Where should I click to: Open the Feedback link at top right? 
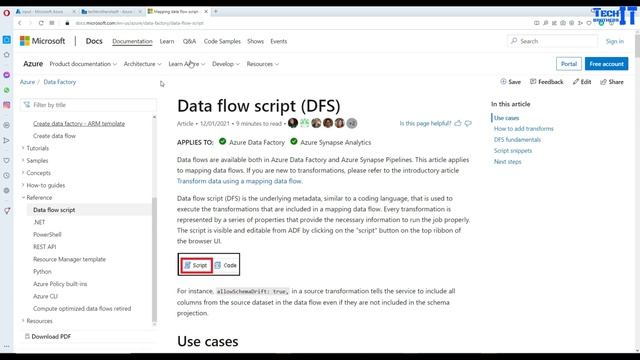[547, 82]
